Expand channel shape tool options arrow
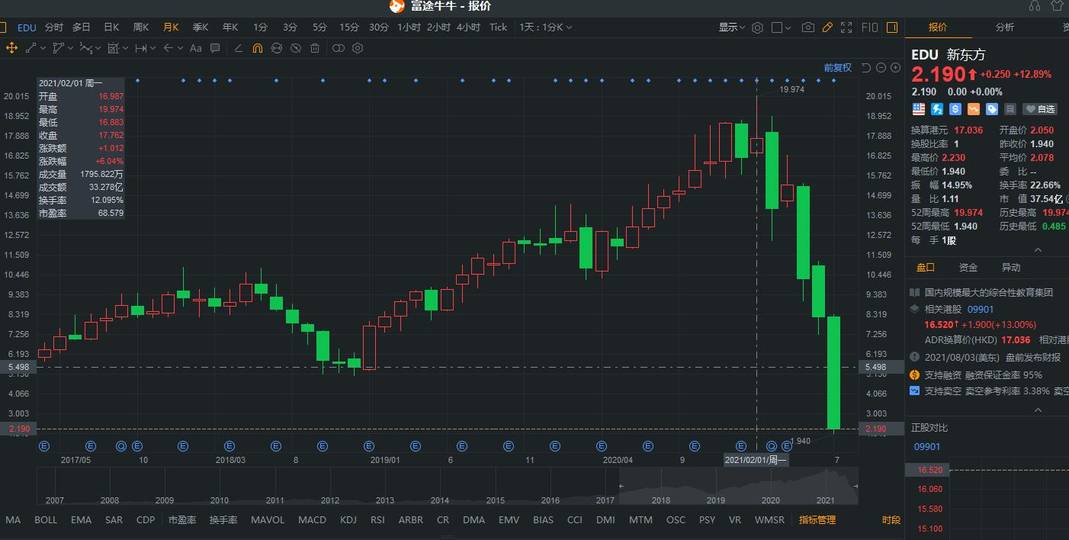The height and width of the screenshot is (540, 1069). [x=71, y=48]
